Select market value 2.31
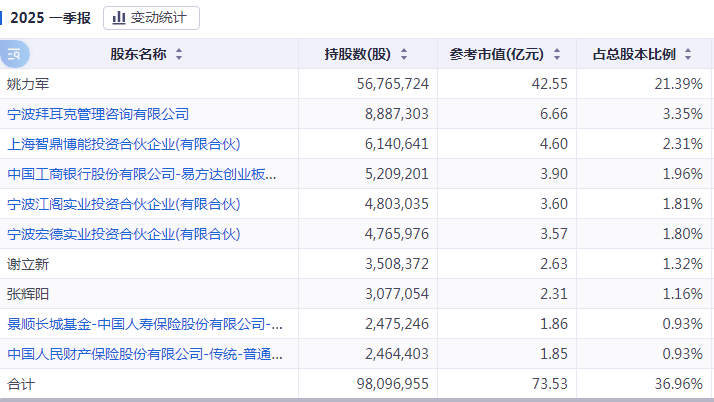 [554, 294]
